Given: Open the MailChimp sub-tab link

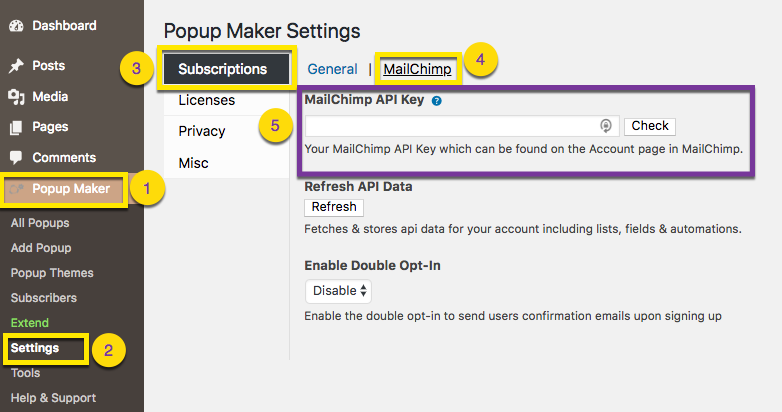Looking at the screenshot, I should (x=417, y=69).
